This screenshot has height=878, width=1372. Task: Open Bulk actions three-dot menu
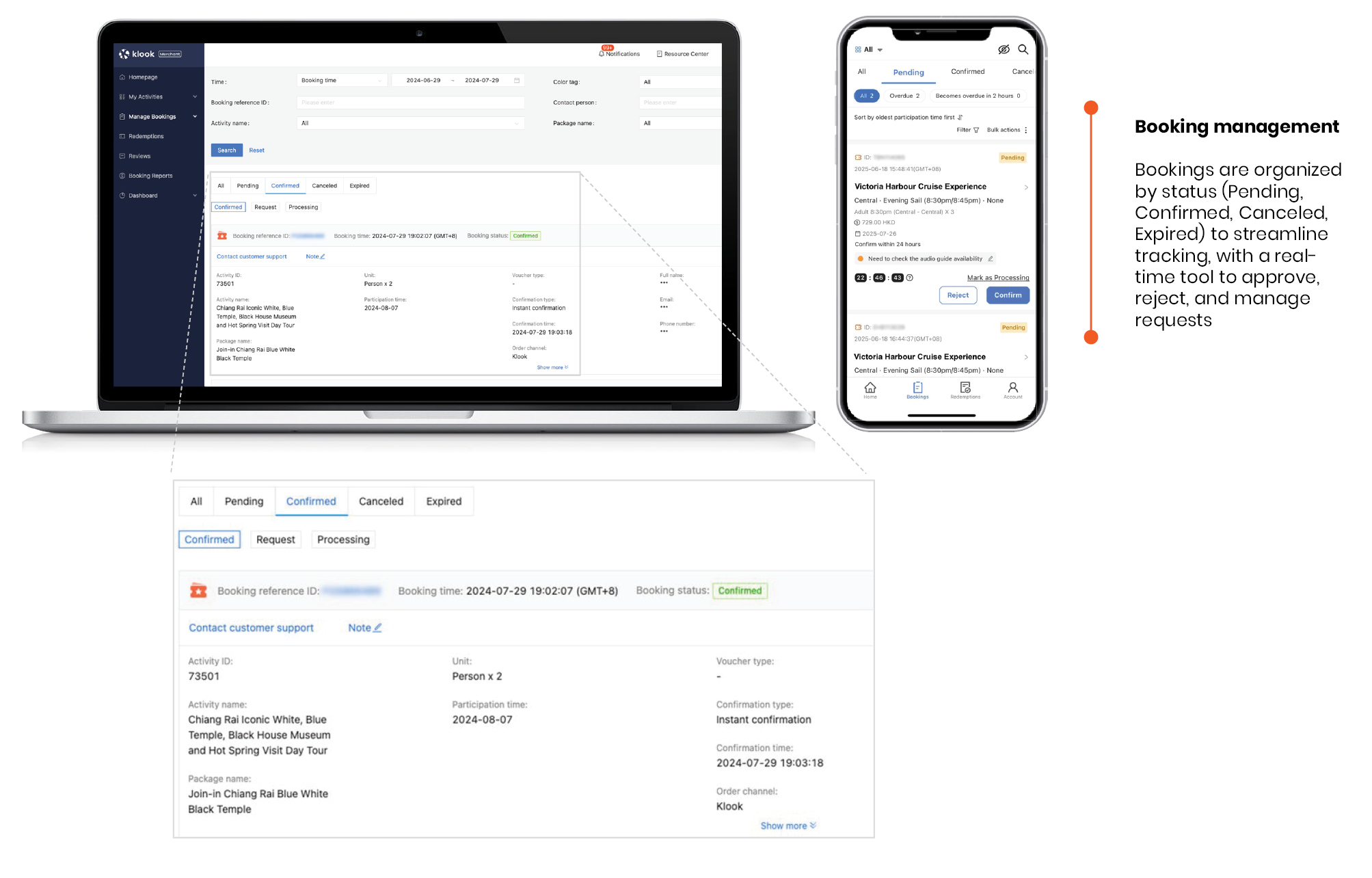pos(1025,130)
